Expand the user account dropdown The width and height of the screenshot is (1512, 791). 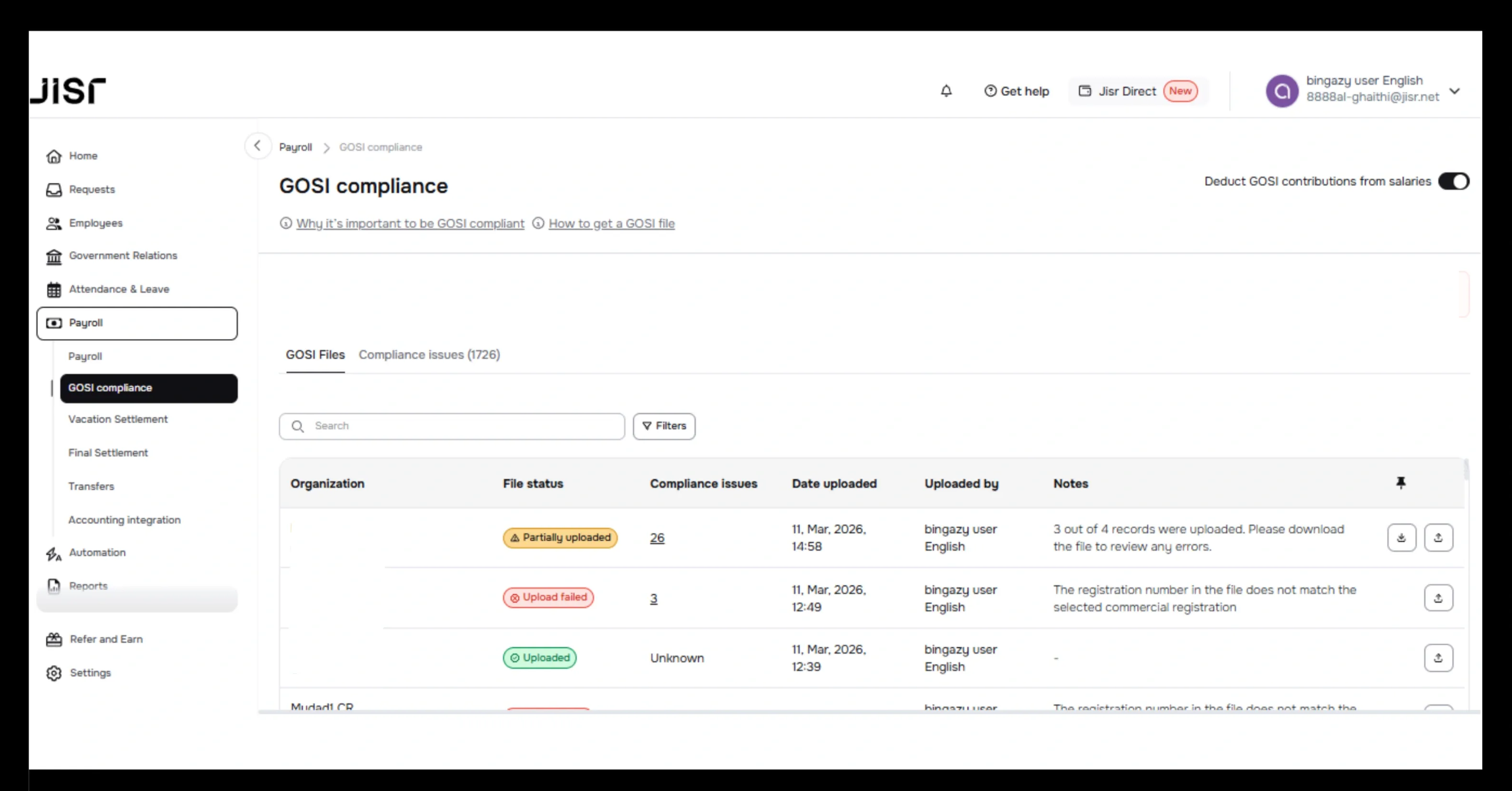click(1455, 91)
